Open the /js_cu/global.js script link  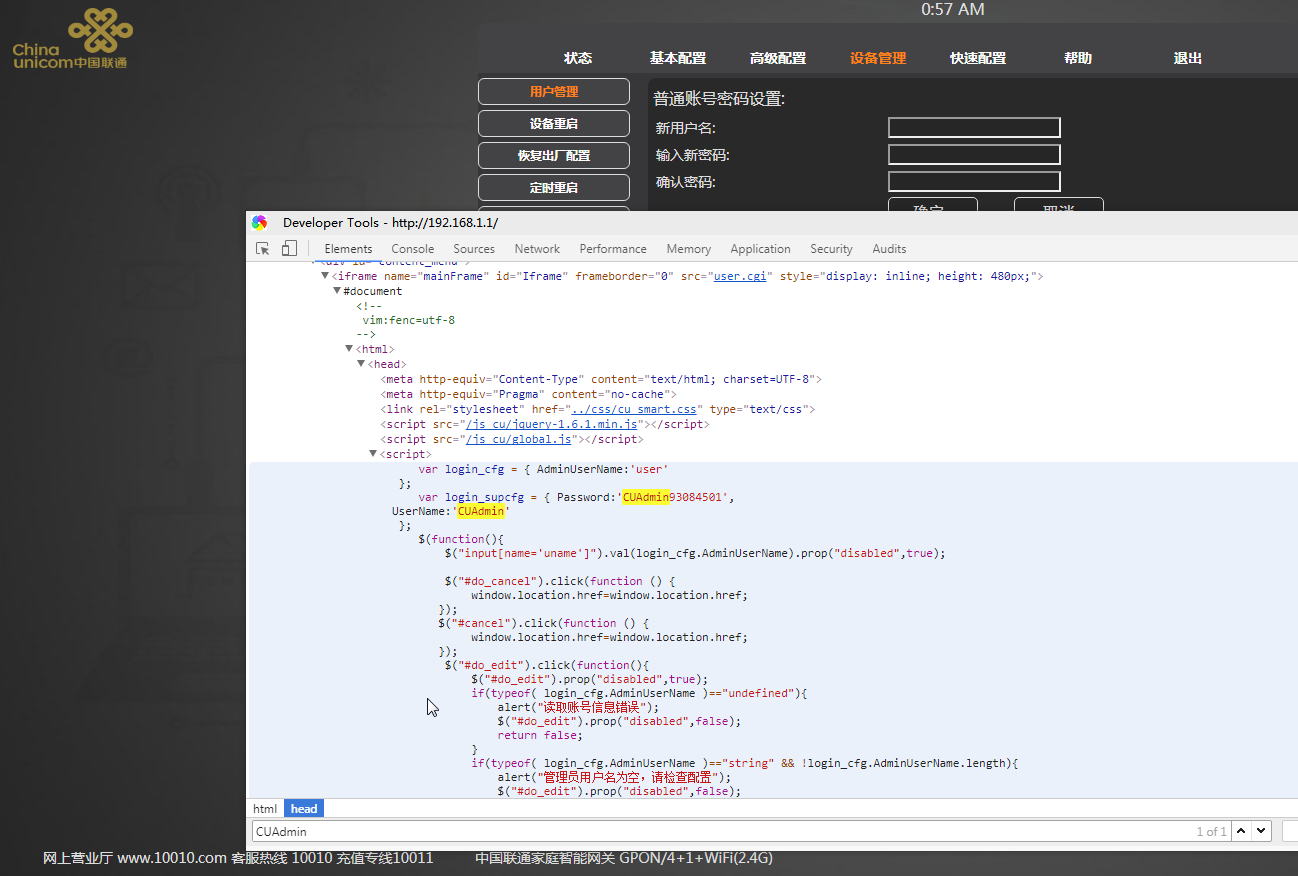pos(518,439)
